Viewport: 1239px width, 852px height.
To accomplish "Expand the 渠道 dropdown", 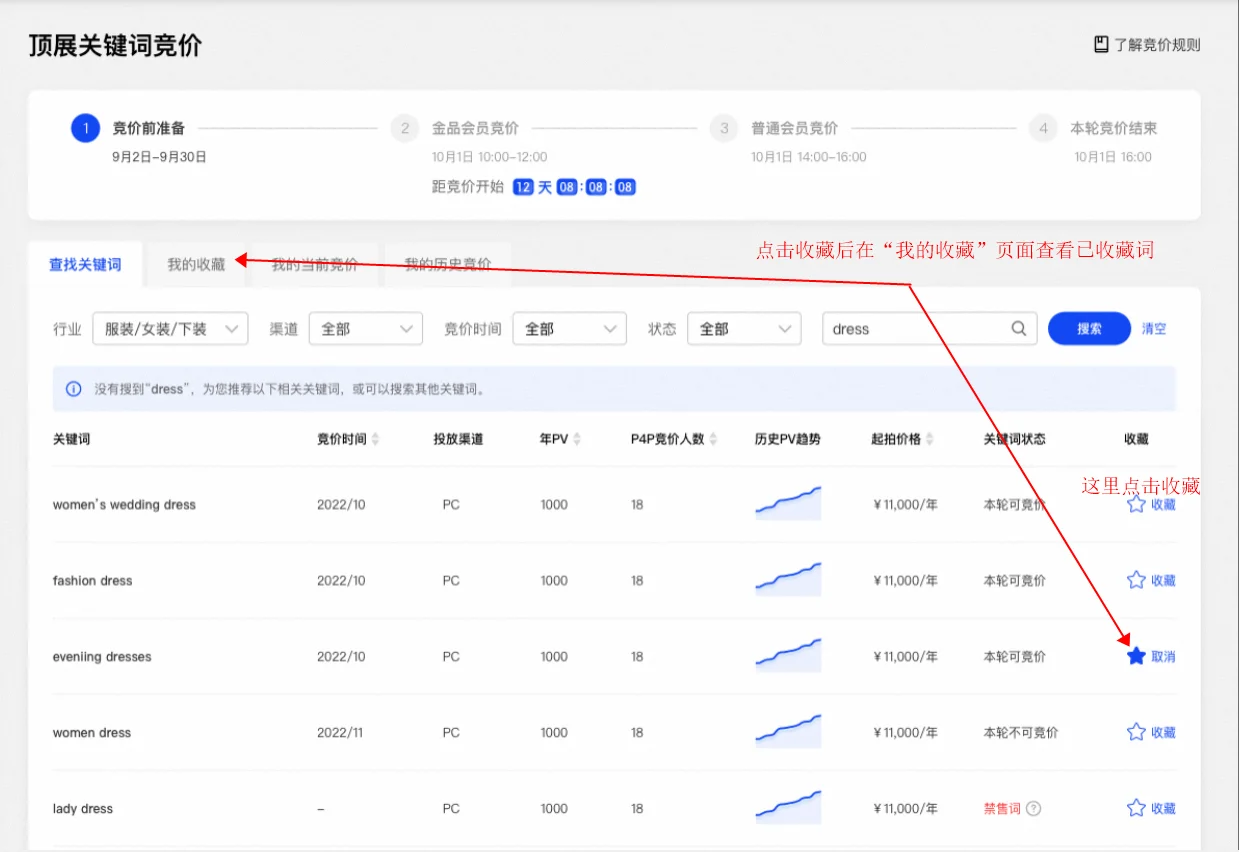I will click(x=365, y=329).
